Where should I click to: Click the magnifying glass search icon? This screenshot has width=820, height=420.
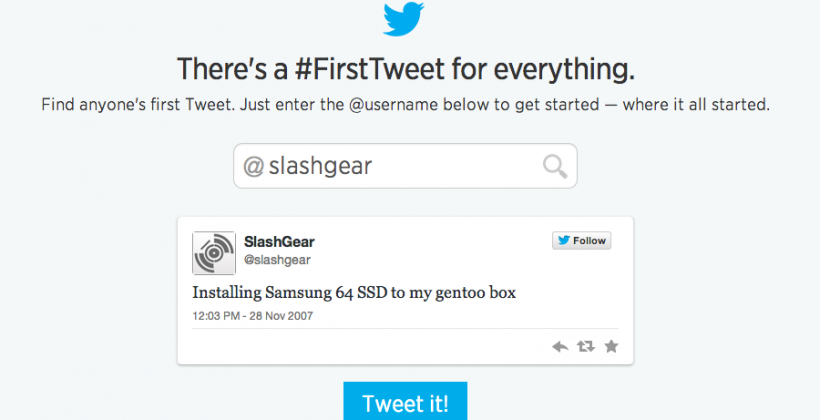(x=555, y=166)
